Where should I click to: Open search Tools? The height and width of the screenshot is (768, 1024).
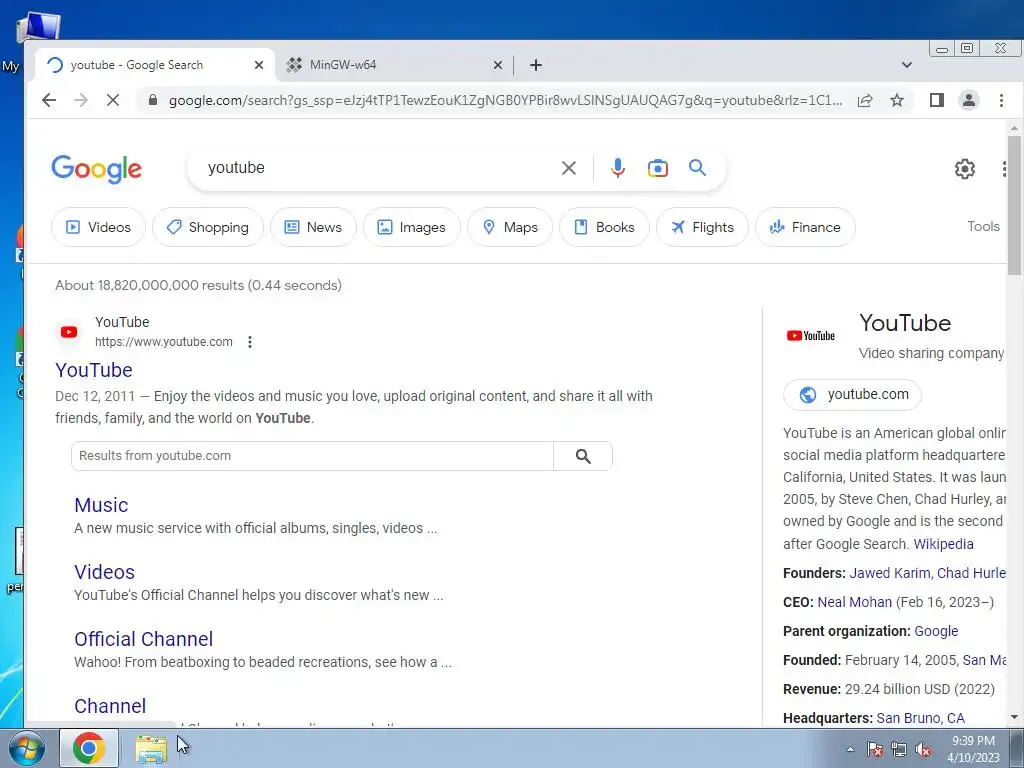click(x=984, y=226)
